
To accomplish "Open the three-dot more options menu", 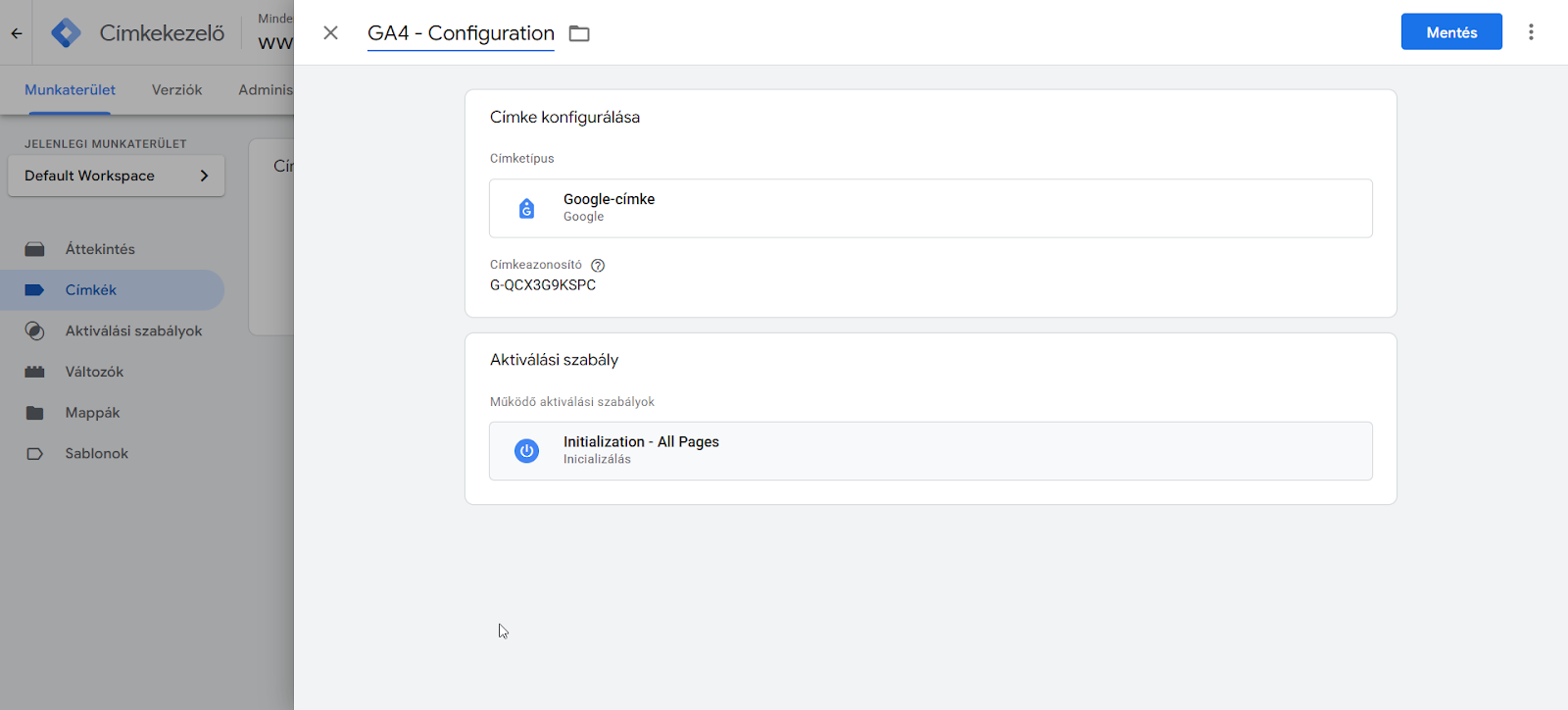I will 1531,32.
